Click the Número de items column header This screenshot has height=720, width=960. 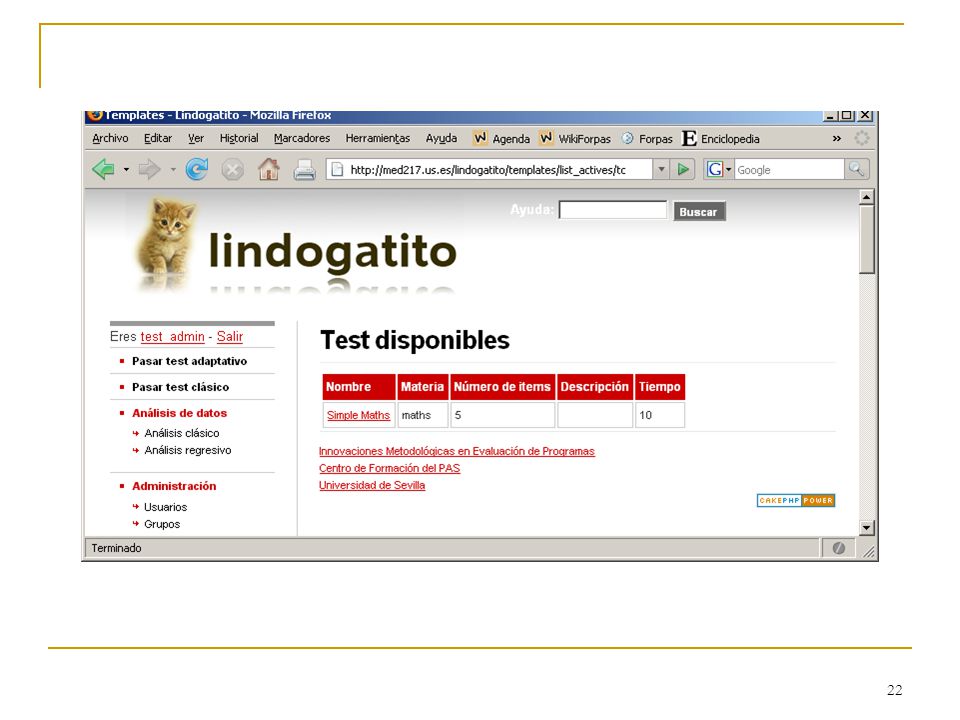coord(502,387)
